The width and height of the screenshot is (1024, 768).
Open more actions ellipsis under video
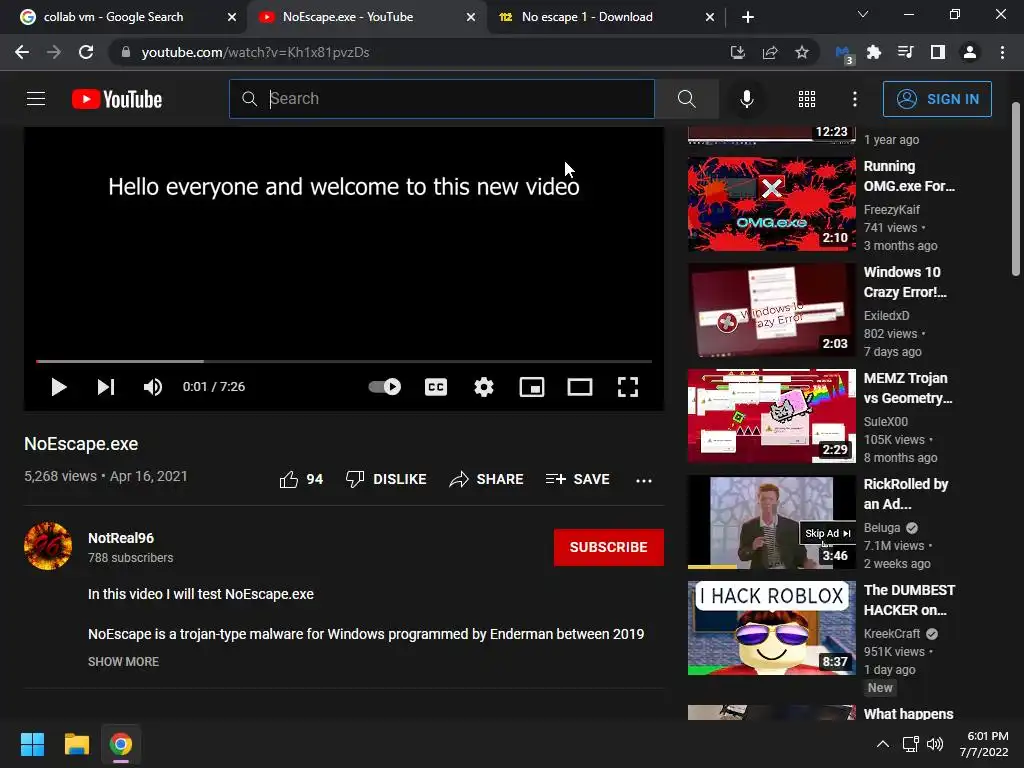click(x=644, y=481)
